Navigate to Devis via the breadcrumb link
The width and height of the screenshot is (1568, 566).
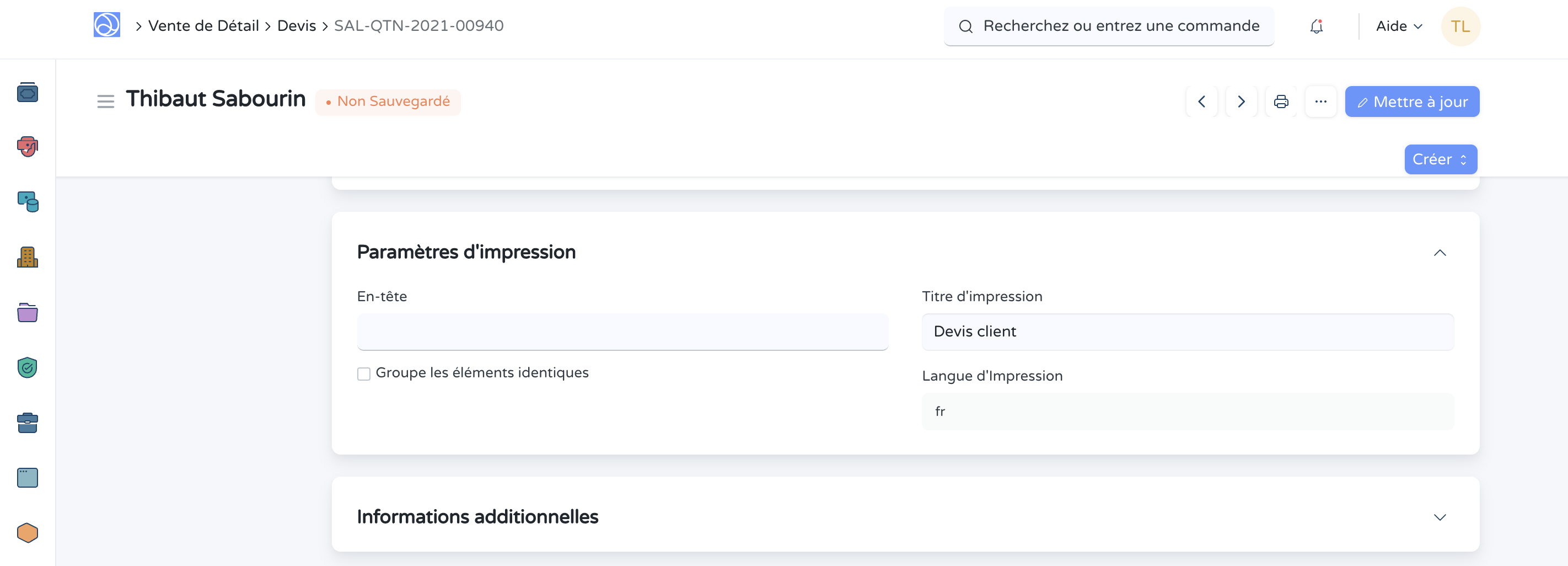297,25
